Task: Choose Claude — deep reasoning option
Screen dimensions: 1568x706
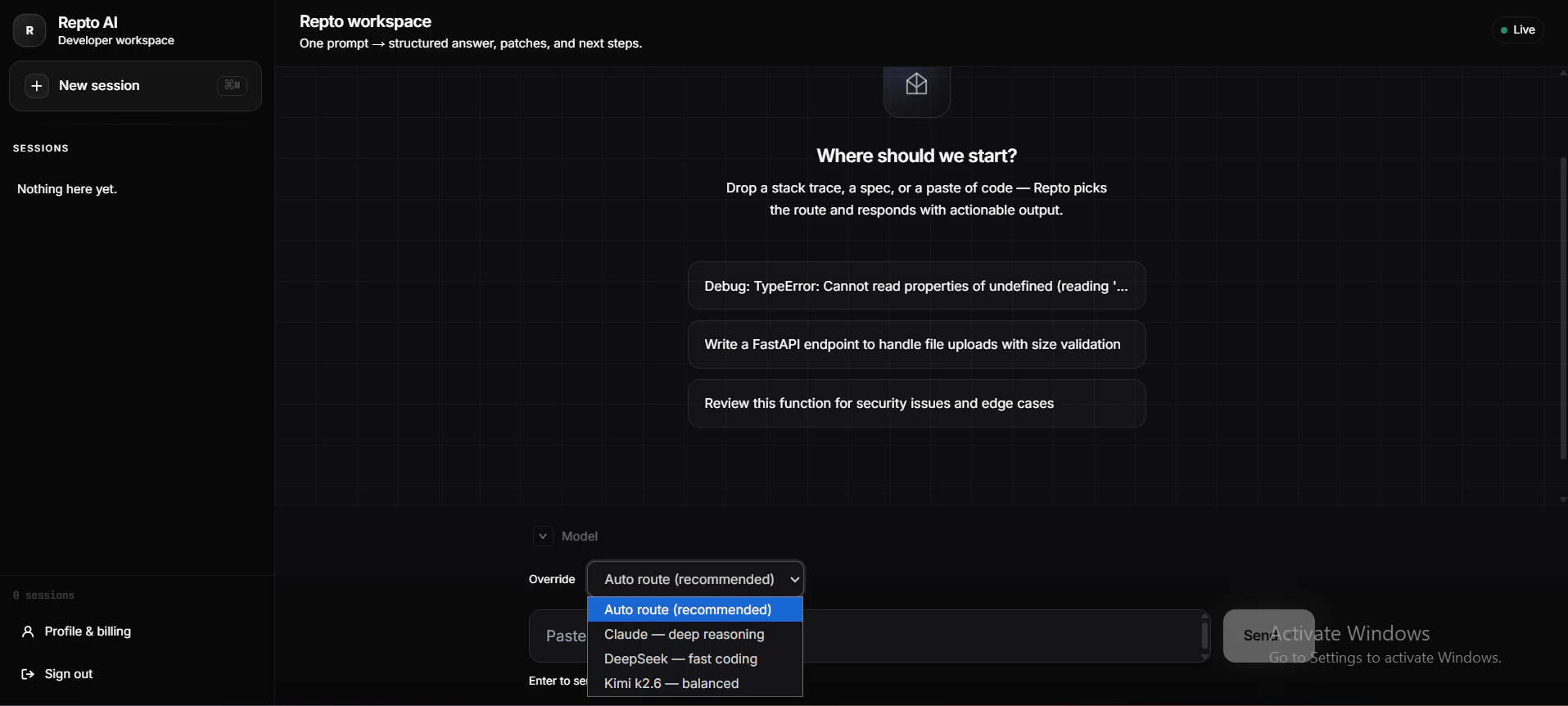Action: click(695, 635)
